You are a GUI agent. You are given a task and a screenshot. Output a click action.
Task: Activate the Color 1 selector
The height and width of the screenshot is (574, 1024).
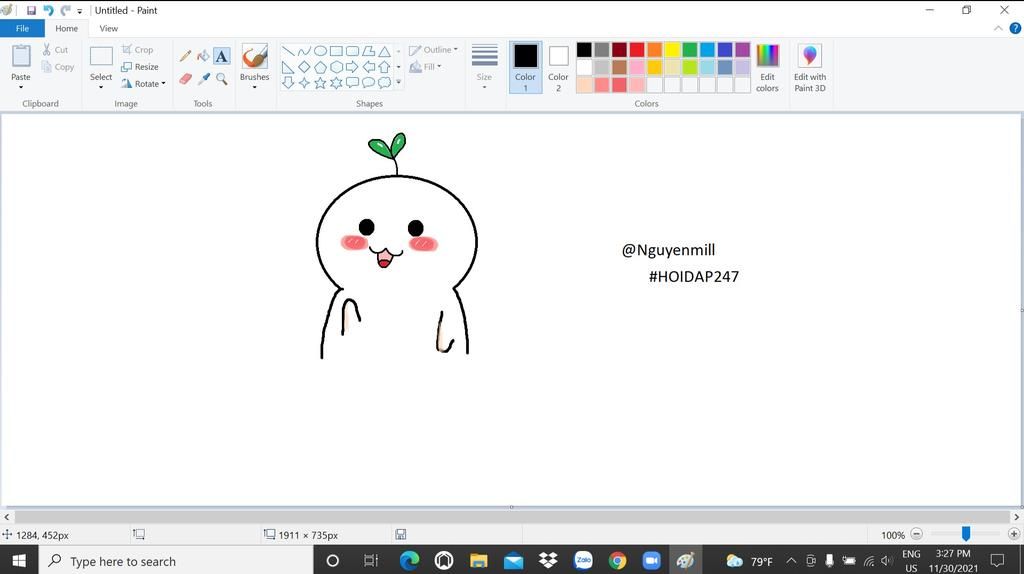[525, 68]
